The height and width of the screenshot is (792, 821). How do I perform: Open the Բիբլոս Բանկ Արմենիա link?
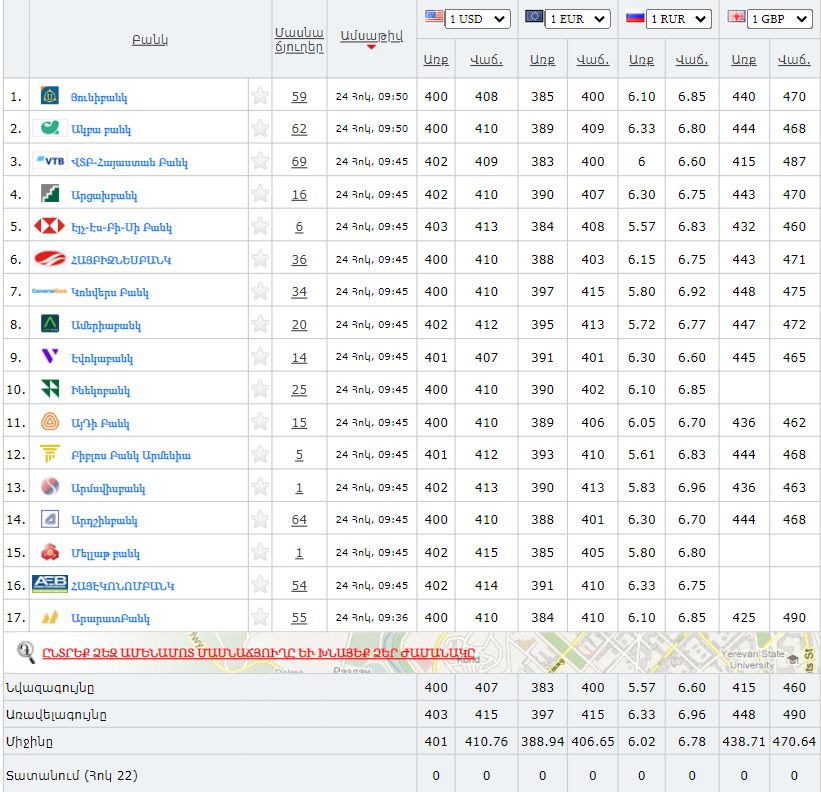click(131, 455)
